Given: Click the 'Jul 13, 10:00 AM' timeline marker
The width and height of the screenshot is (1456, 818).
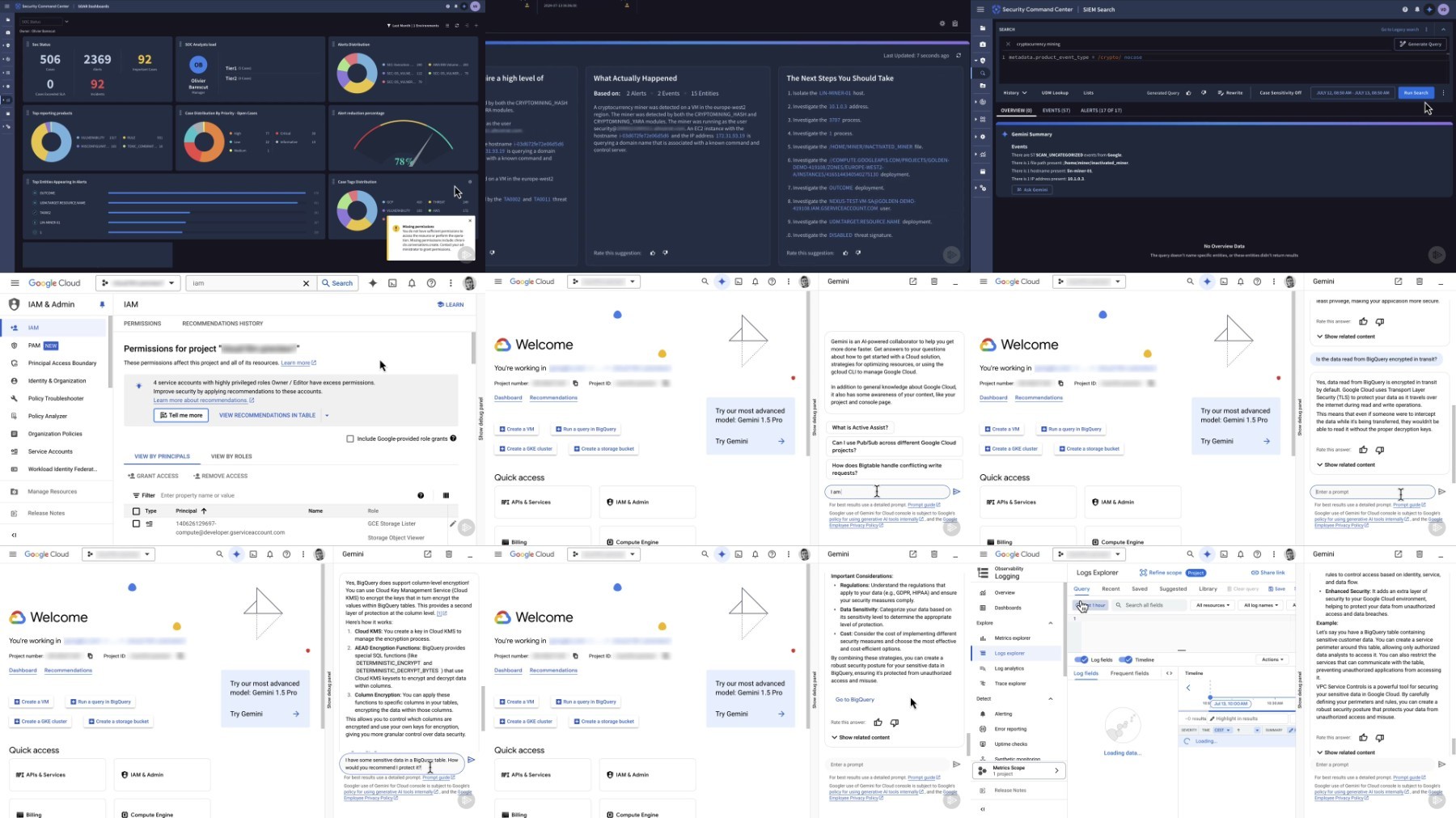Looking at the screenshot, I should click(1231, 704).
